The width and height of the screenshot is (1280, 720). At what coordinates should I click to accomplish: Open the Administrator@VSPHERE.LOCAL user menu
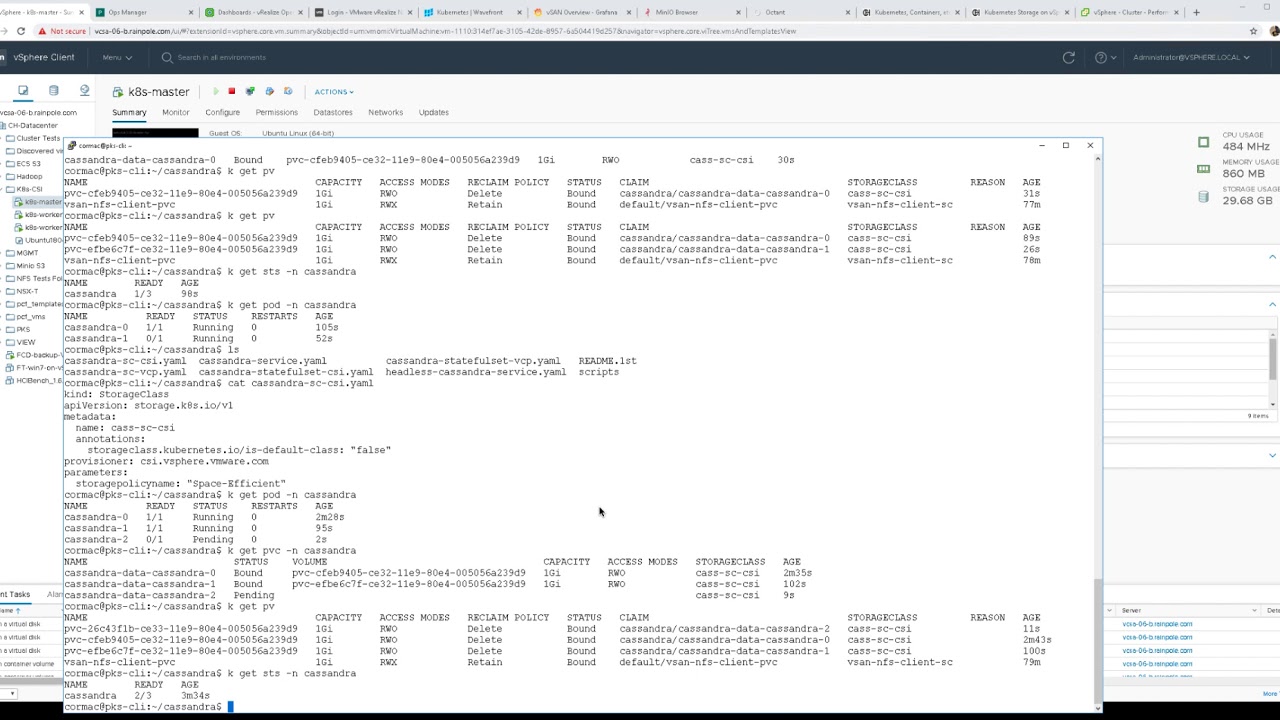1191,57
